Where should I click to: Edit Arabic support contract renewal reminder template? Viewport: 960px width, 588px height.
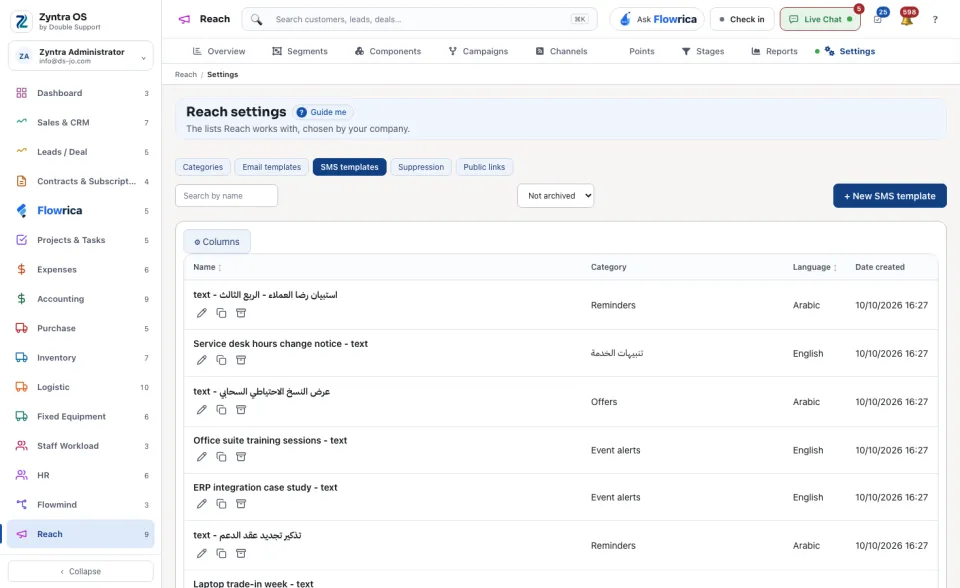[201, 554]
